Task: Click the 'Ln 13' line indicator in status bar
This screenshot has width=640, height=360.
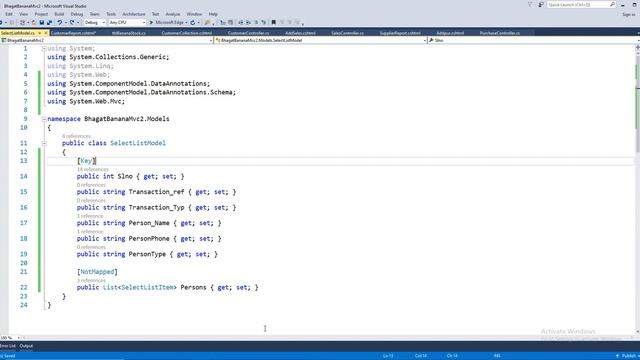Action: pyautogui.click(x=388, y=356)
